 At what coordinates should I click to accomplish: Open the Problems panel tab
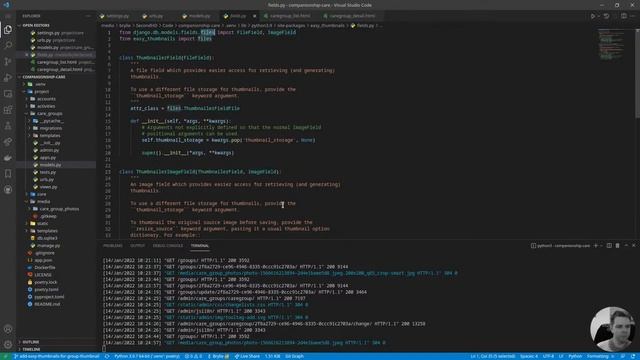[x=113, y=246]
